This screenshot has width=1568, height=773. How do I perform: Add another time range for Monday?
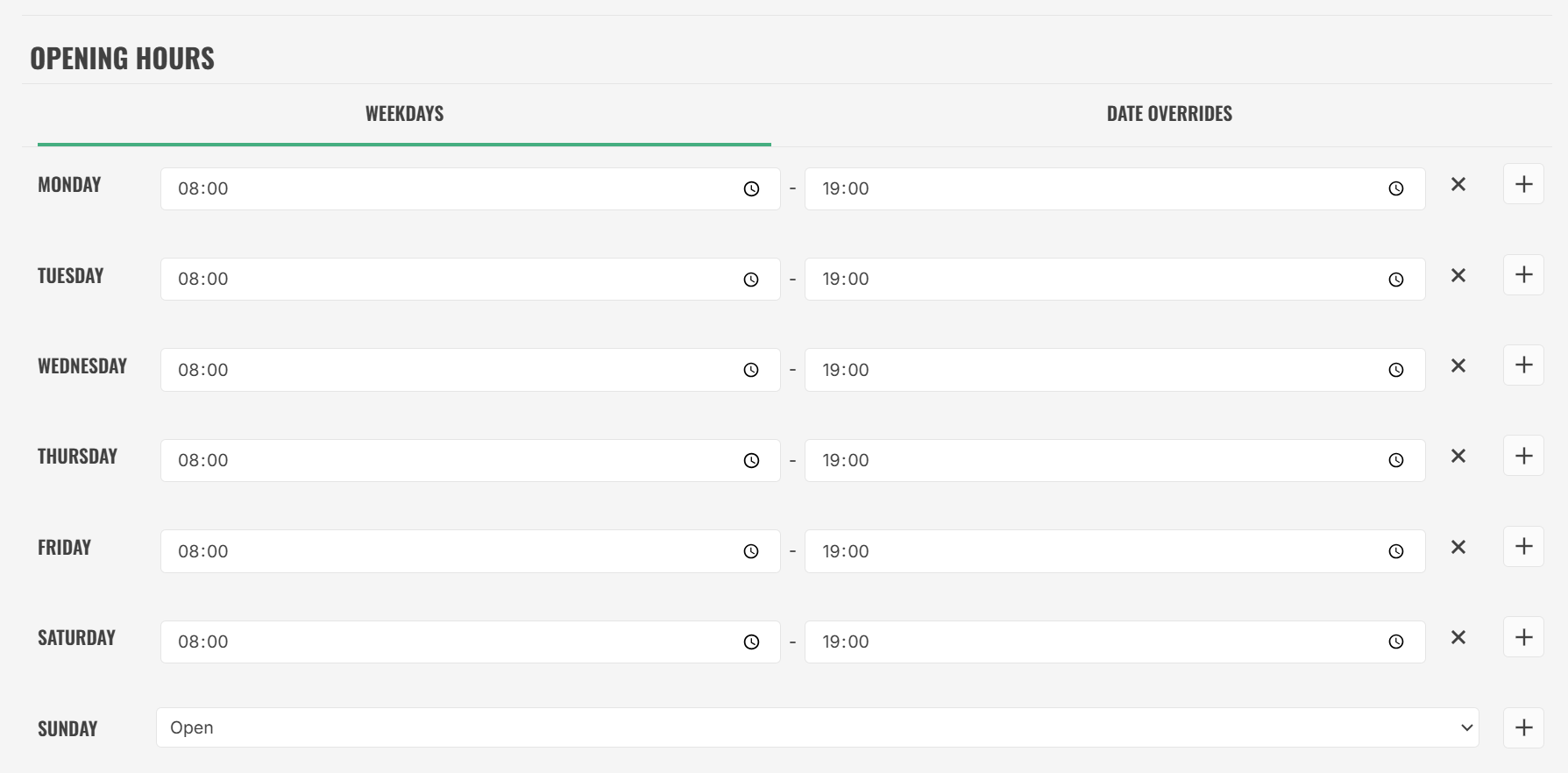coord(1523,184)
